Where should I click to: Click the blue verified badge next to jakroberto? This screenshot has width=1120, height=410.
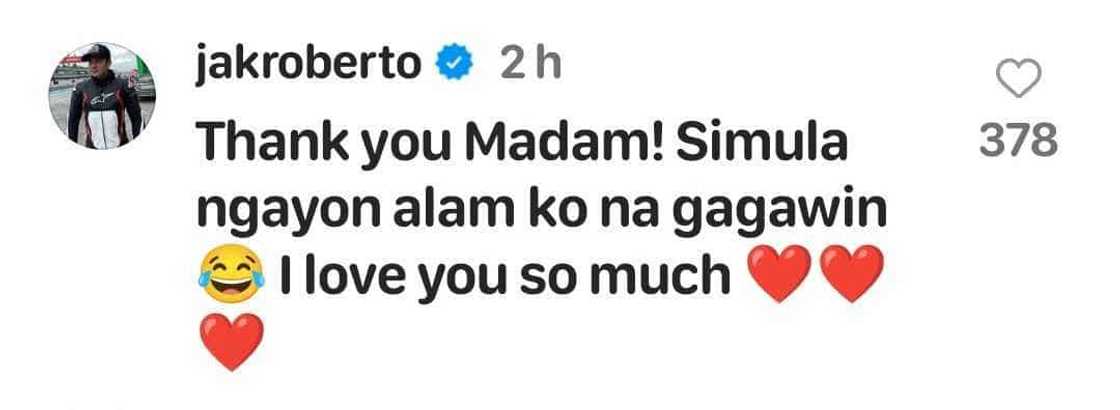click(x=454, y=66)
